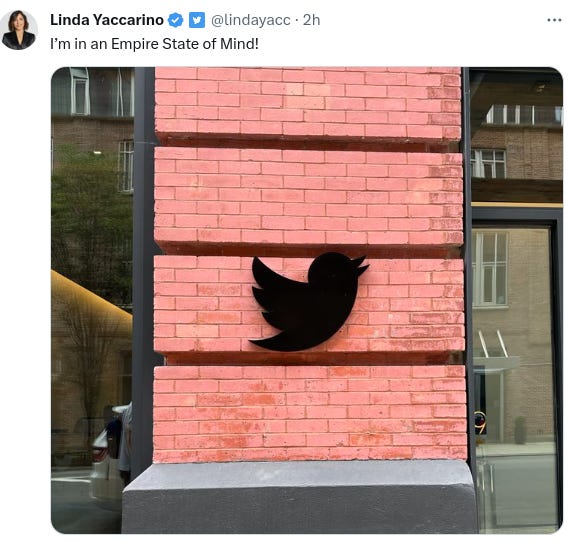Click the blue verified checkmark badge
The image size is (569, 545).
176,20
